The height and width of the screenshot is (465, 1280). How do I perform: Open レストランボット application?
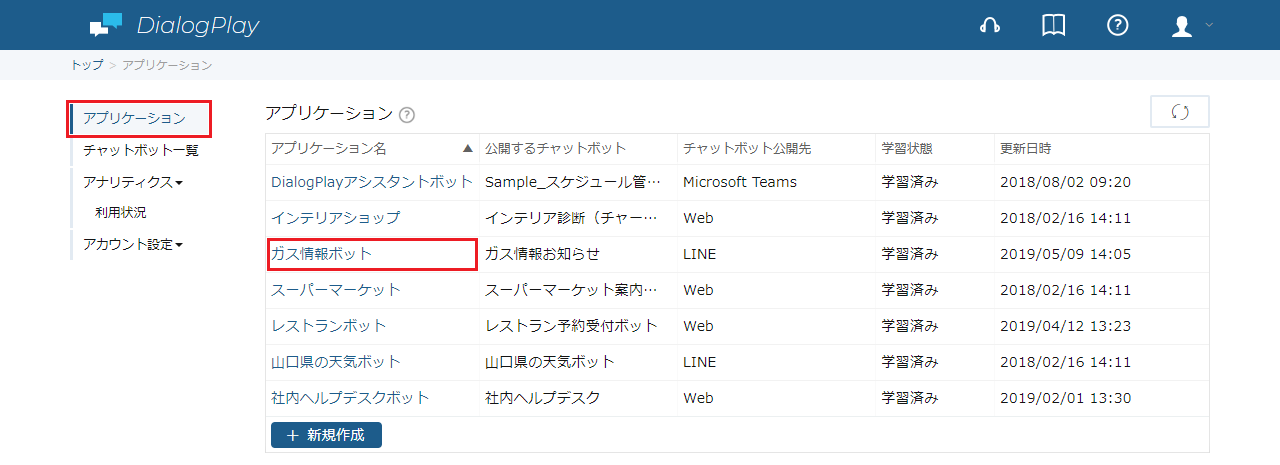click(x=329, y=326)
